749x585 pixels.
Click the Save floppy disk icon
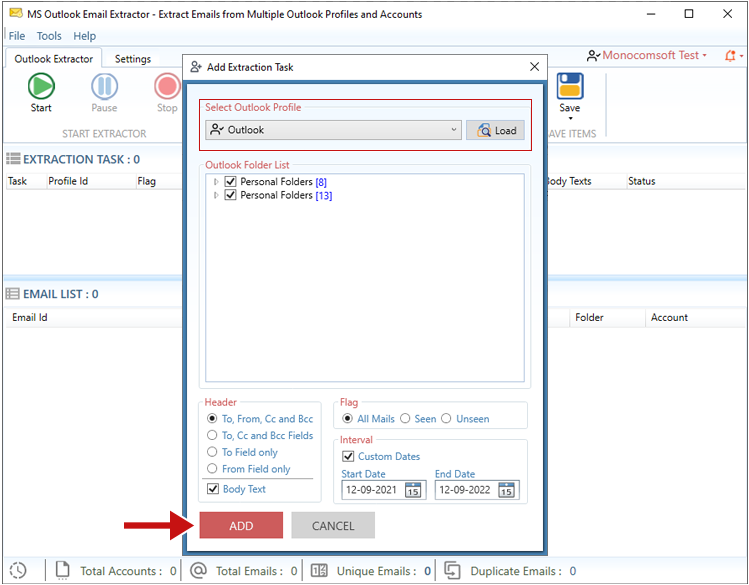[570, 86]
